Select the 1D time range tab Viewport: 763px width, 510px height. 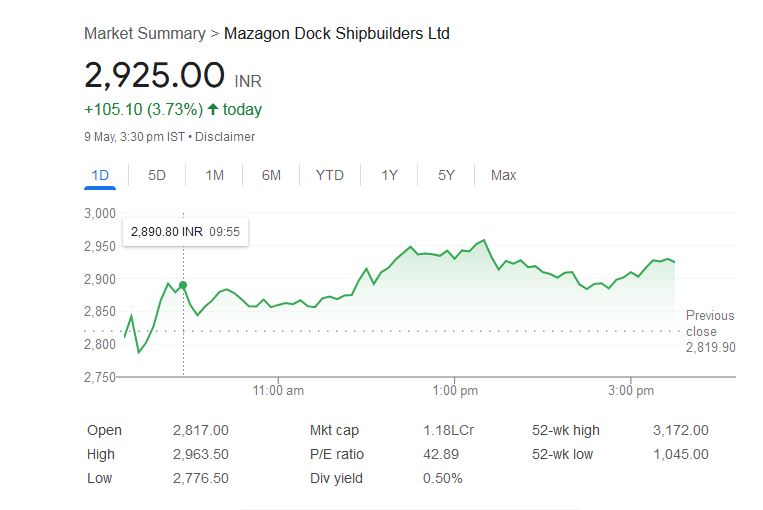tap(100, 175)
